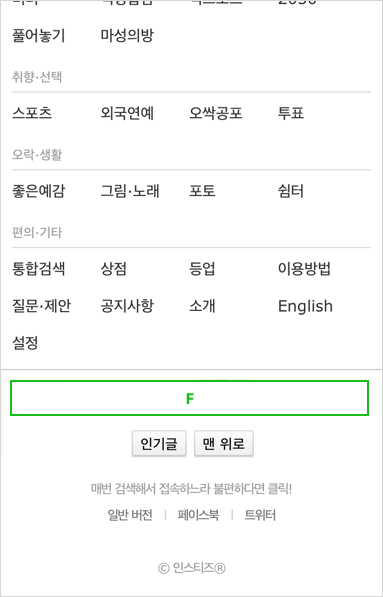Open the 공지사항 notices
The width and height of the screenshot is (383, 597).
pos(127,306)
